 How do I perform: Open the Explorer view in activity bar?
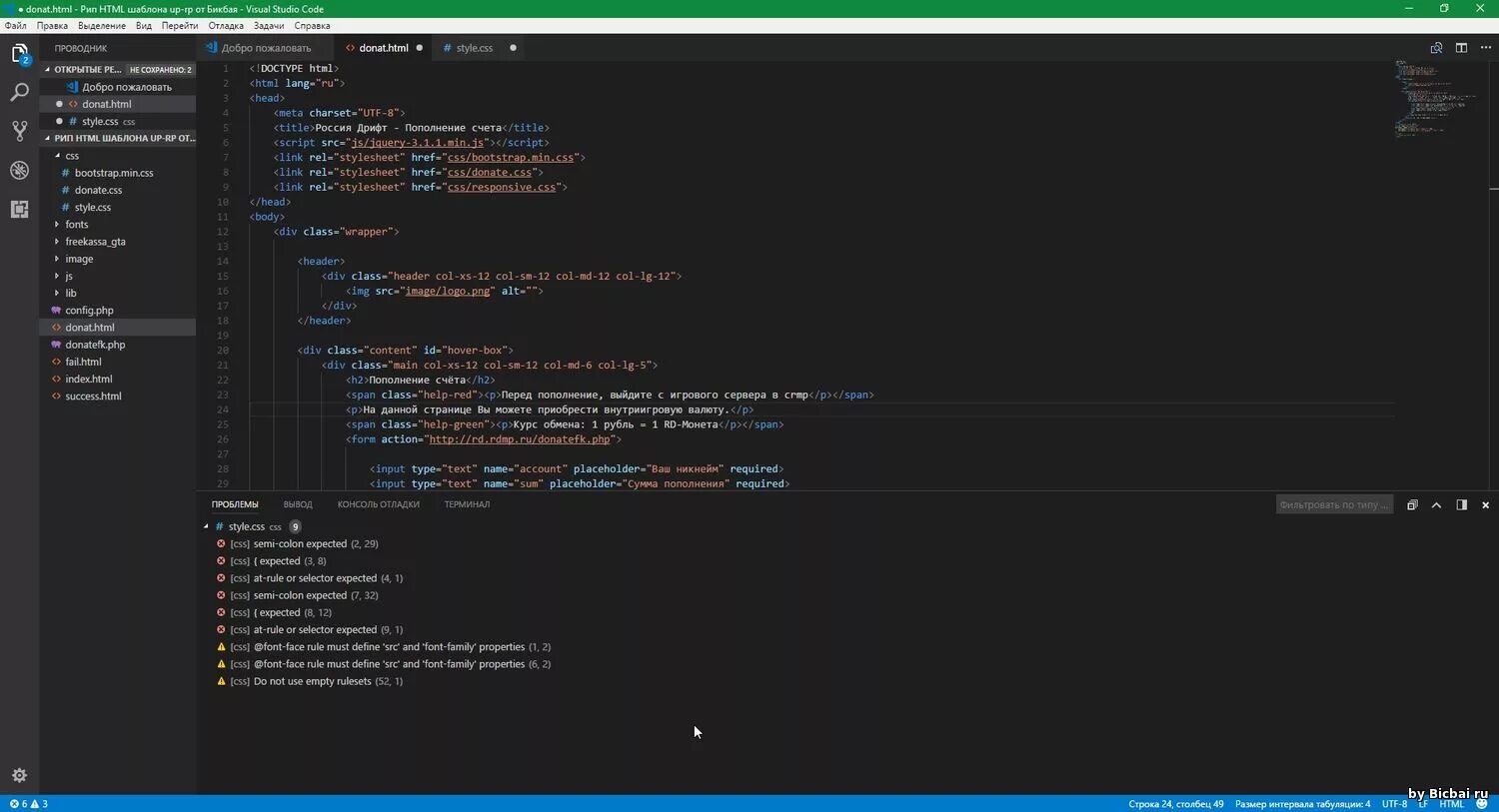[19, 54]
